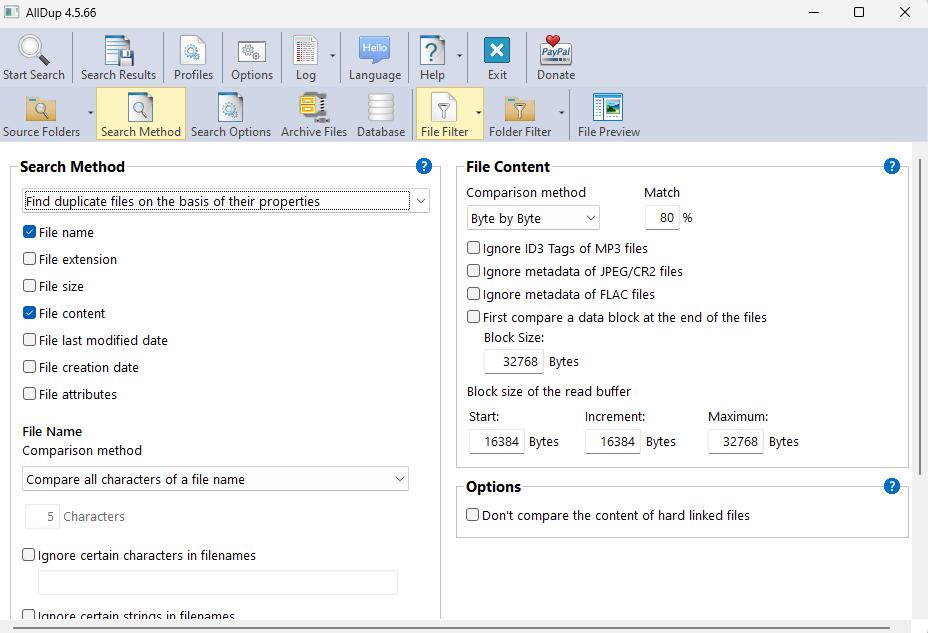Check First compare a data block option
The image size is (928, 633).
[x=473, y=316]
